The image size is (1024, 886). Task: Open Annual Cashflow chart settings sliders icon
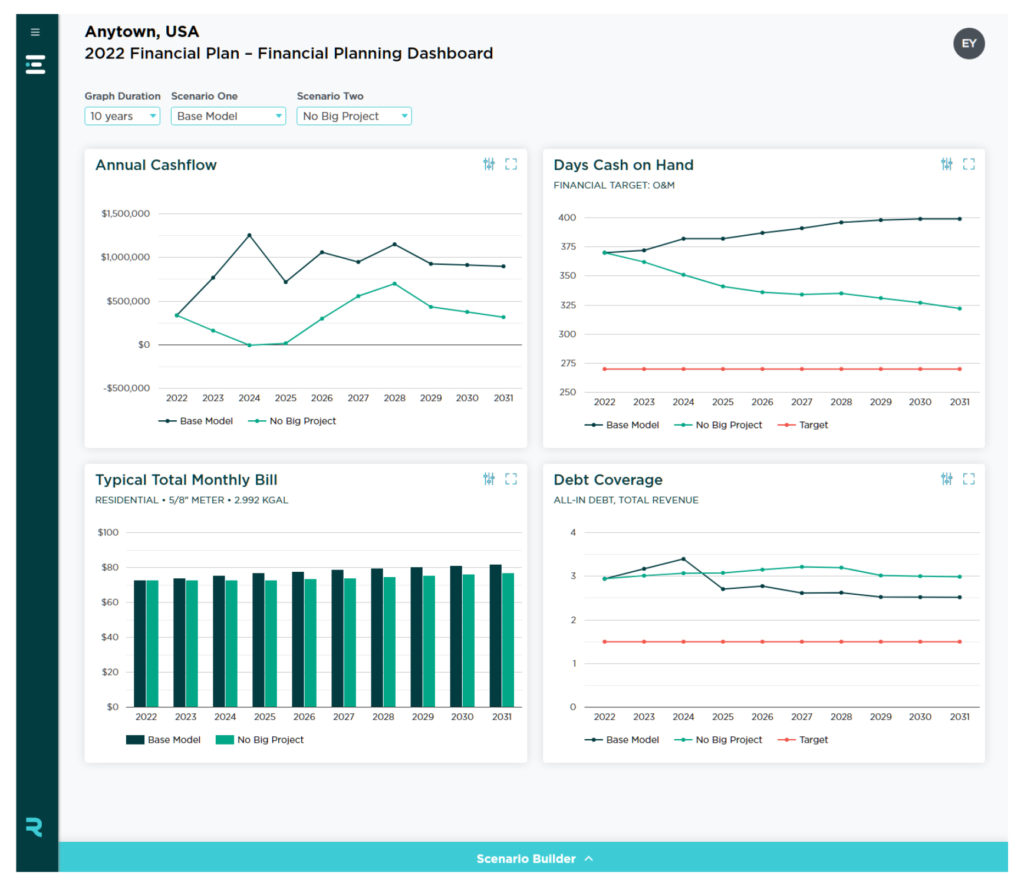(x=488, y=164)
